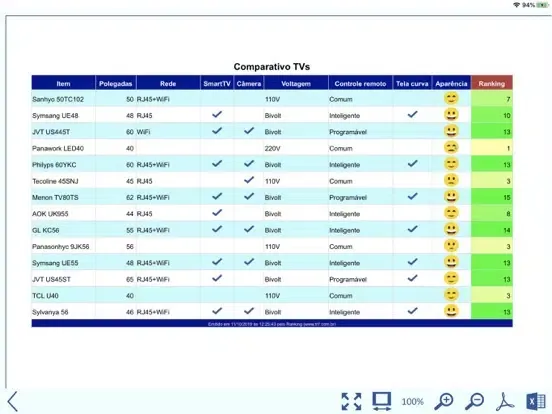This screenshot has height=414, width=552.
Task: Click Tela curva checkmark for GL KC56
Action: 413,229
